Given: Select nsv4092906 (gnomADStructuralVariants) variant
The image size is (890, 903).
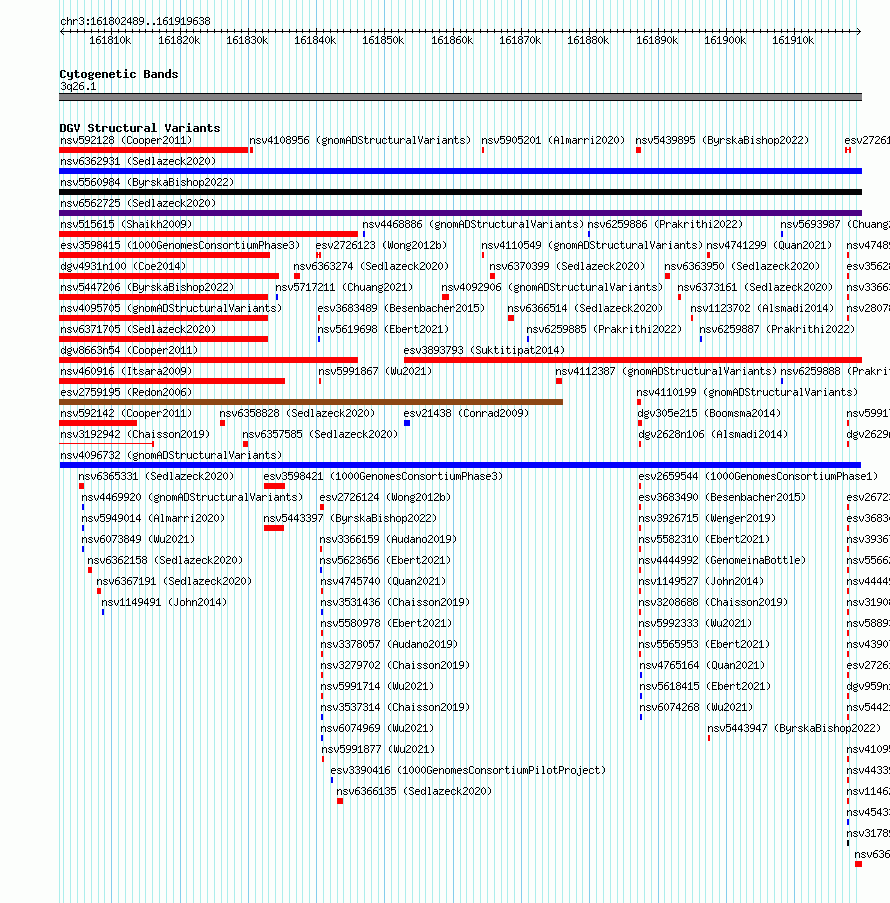Looking at the screenshot, I should click(x=552, y=287).
